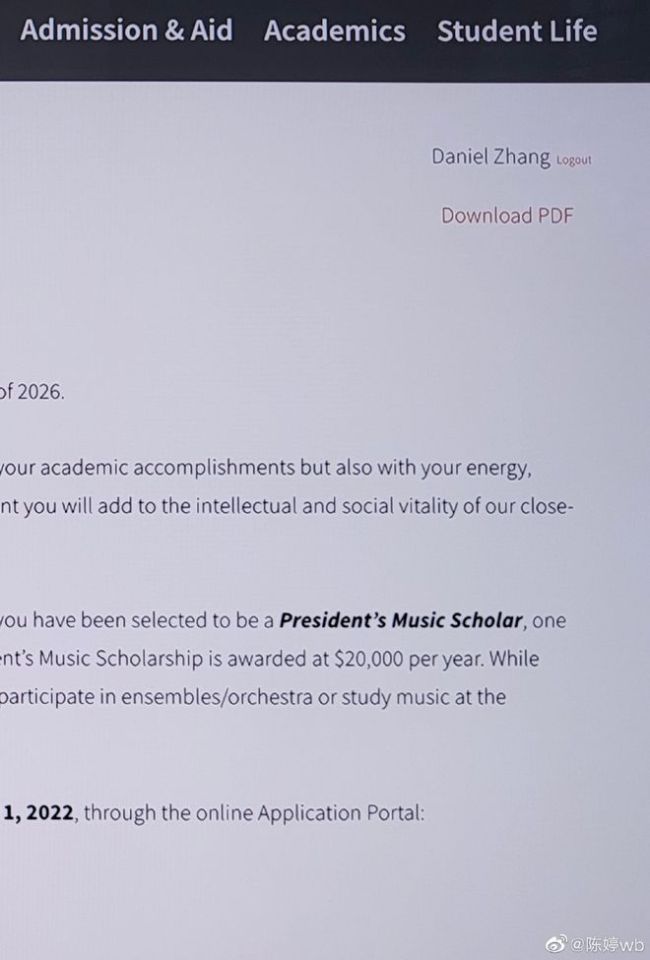Click the 'of 2026.' text line
650x960 pixels.
[x=32, y=391]
